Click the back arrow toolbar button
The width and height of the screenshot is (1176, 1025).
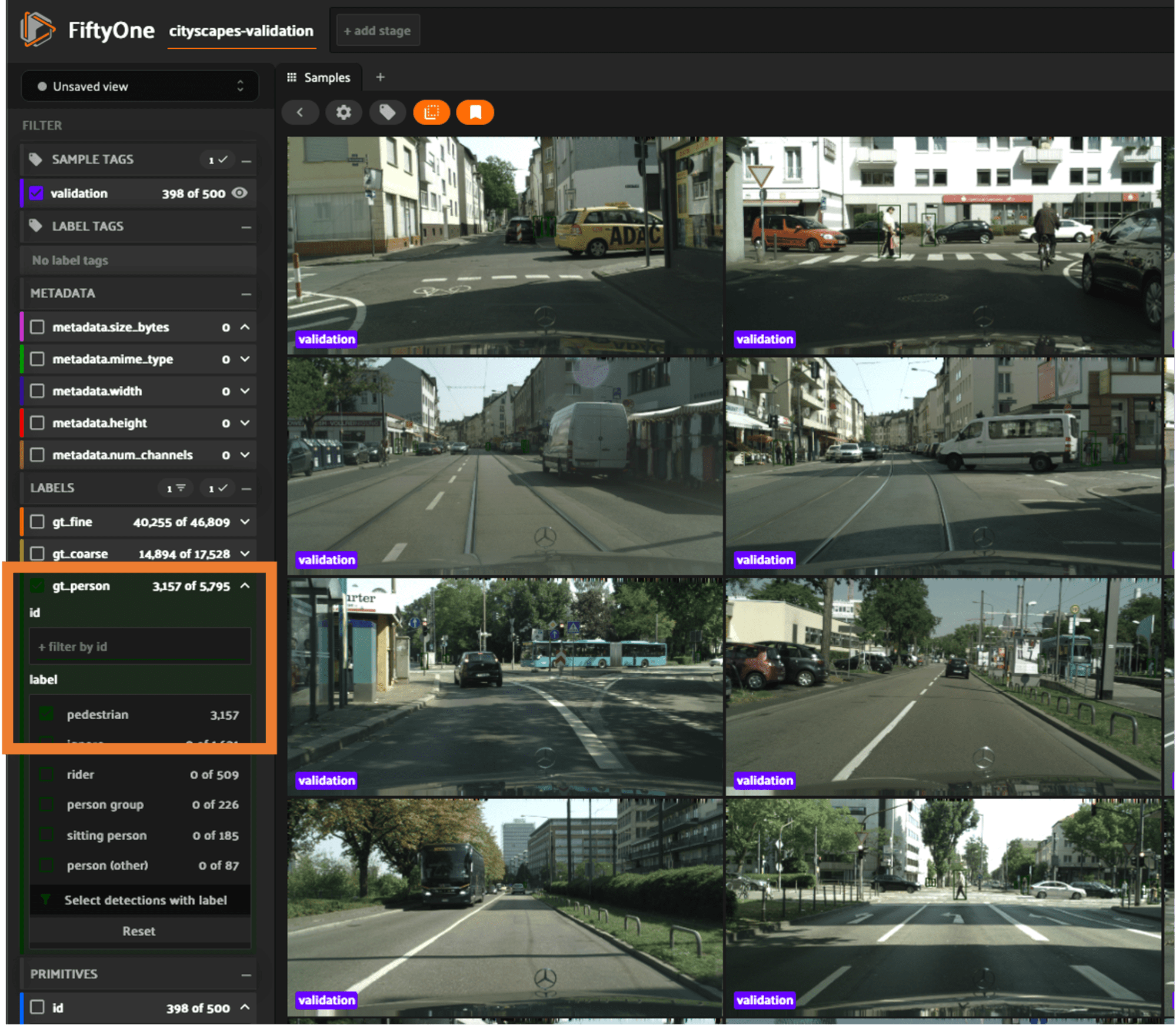[x=300, y=112]
